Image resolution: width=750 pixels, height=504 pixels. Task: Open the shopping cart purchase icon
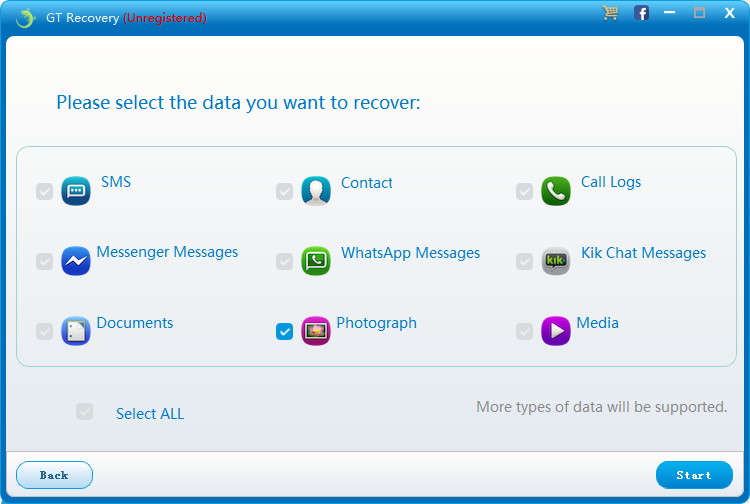(610, 13)
